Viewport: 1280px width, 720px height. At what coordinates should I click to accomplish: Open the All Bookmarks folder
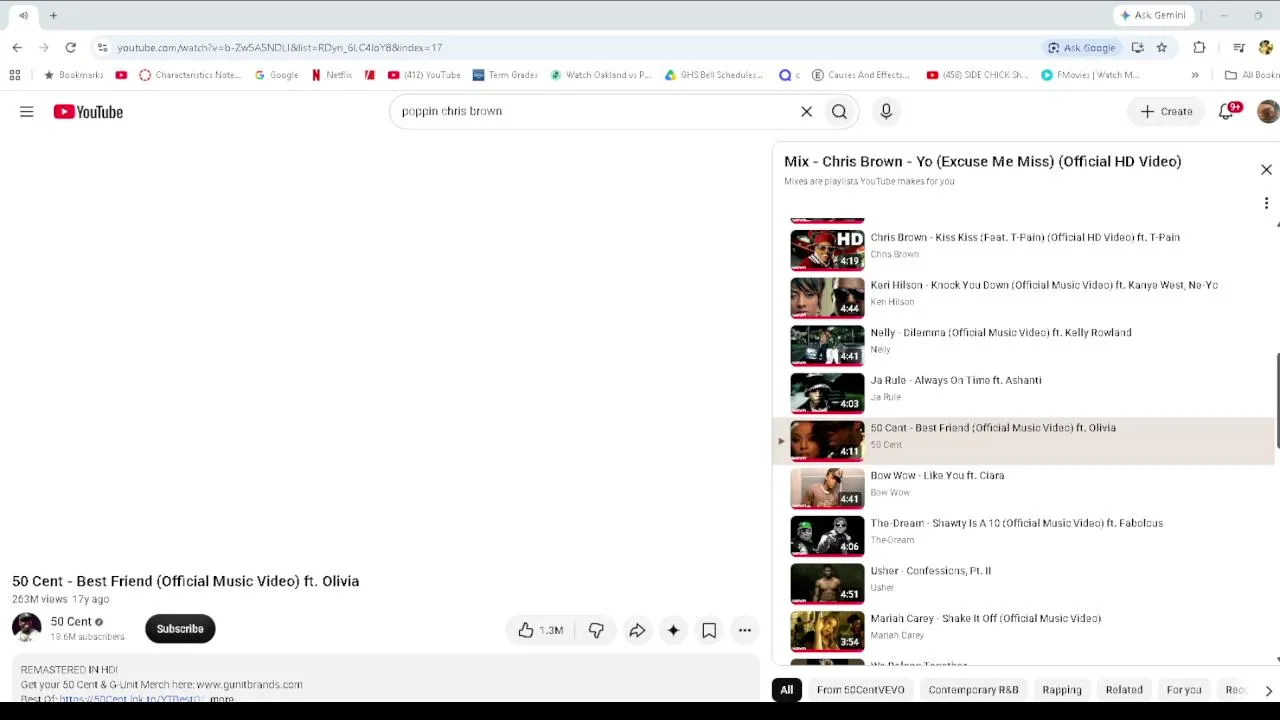point(1252,75)
